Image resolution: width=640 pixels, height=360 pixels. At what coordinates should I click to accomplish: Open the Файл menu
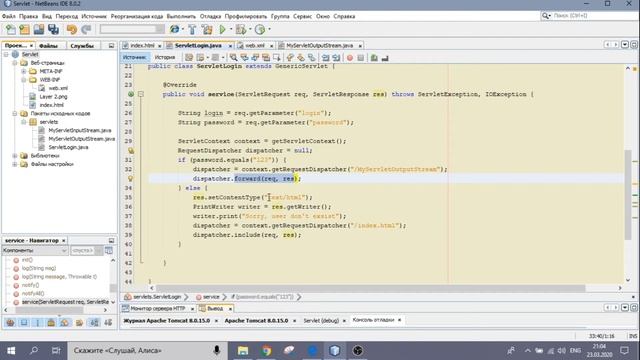click(9, 16)
